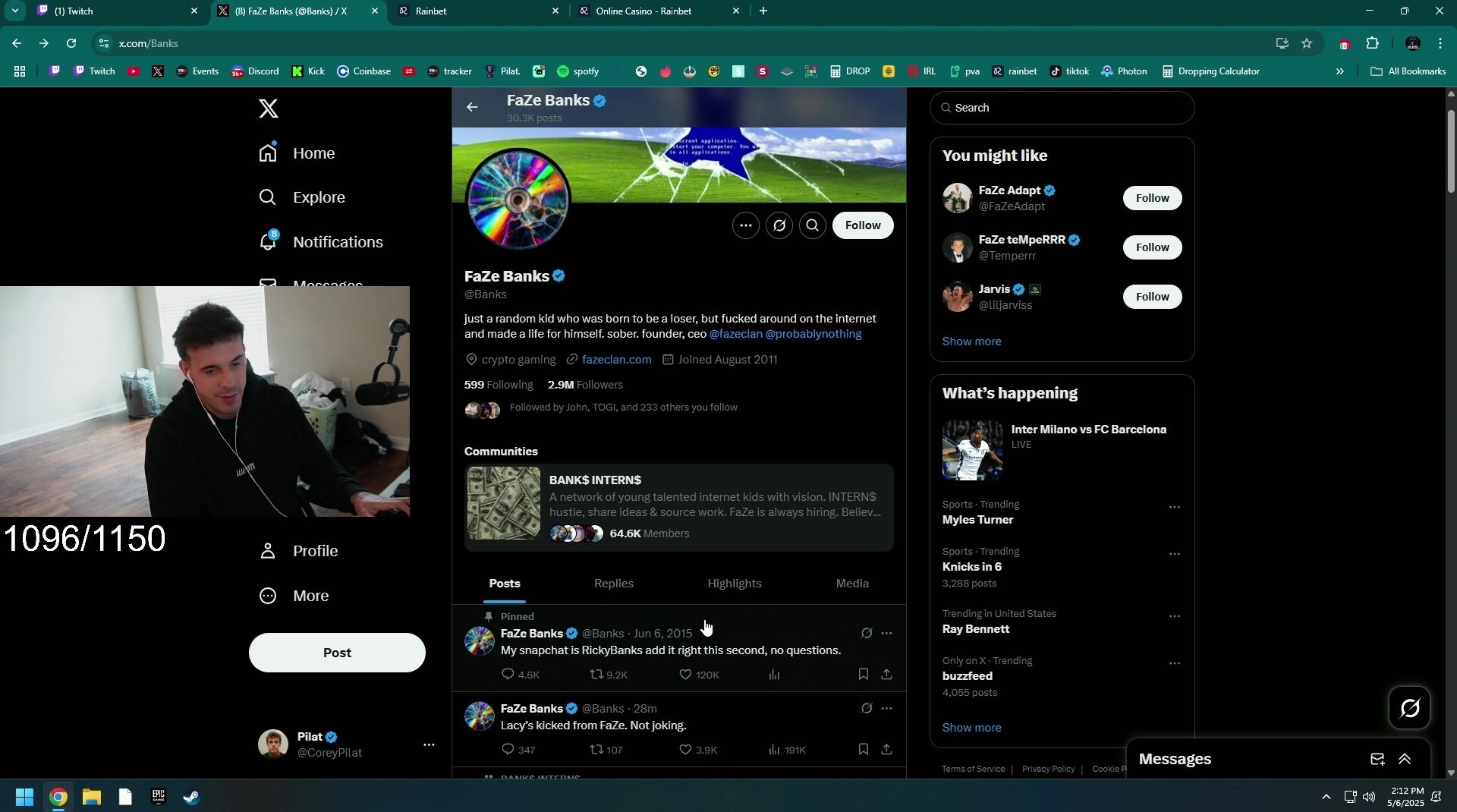
Task: Switch to the Highlights tab
Action: [x=735, y=584]
